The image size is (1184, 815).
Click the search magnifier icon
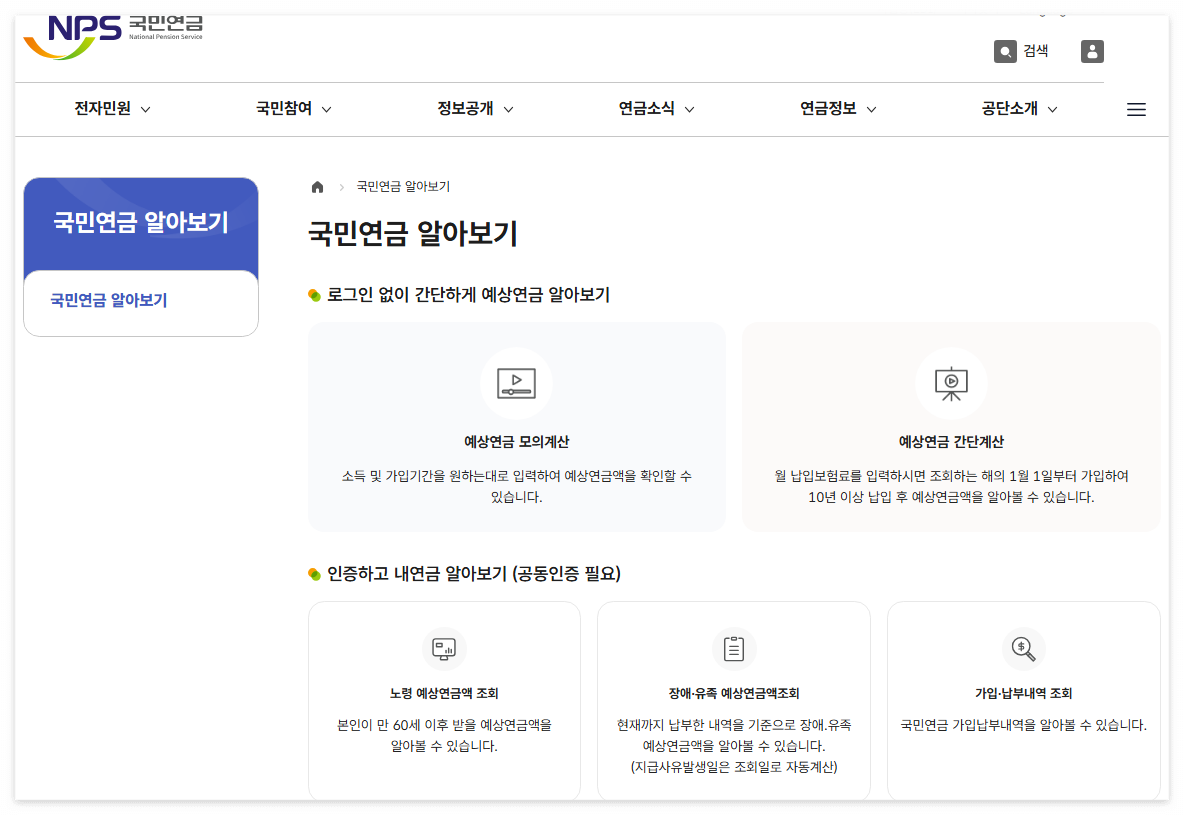pyautogui.click(x=1005, y=51)
